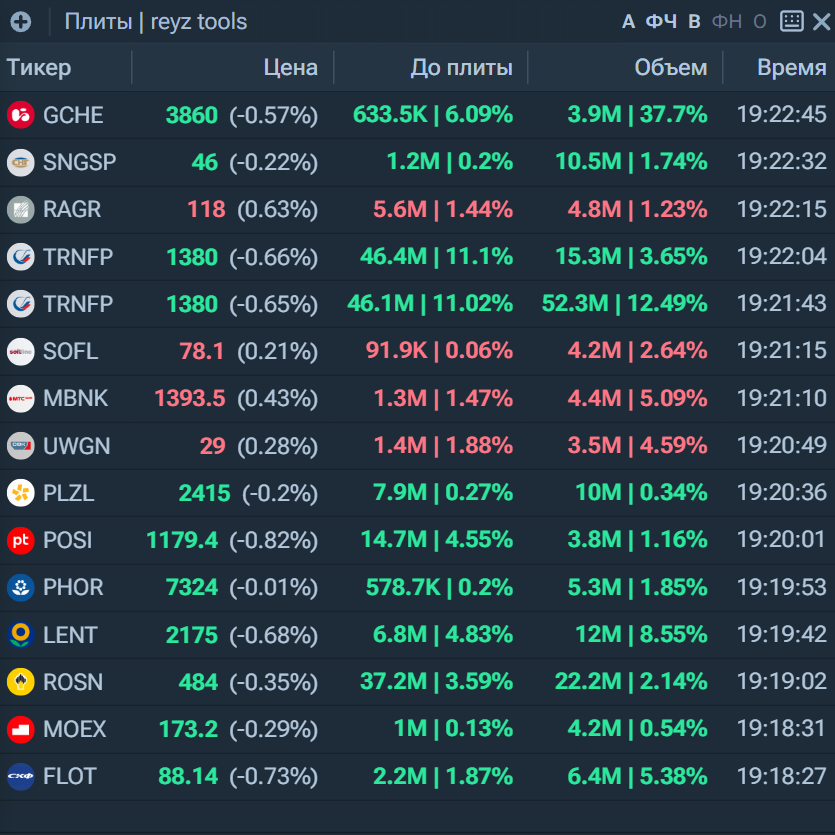Sort by Тикер column header

pos(39,68)
